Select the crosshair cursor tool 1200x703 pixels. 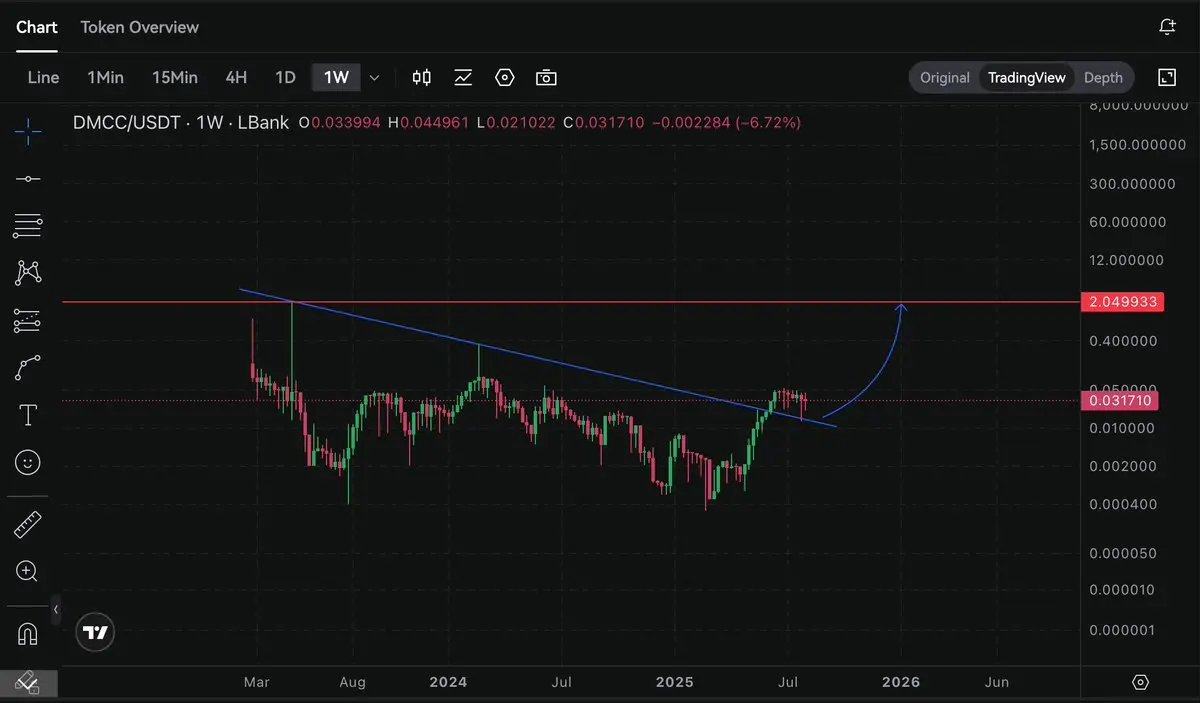click(x=28, y=131)
